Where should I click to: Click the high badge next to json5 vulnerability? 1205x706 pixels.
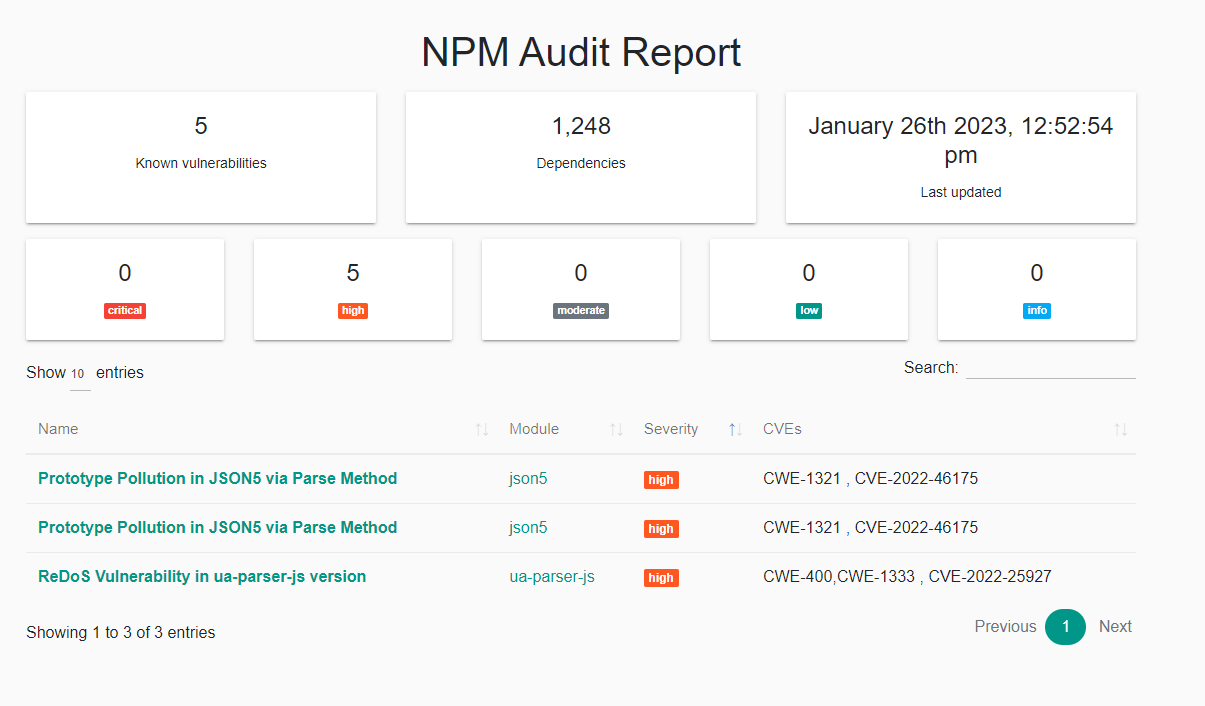pyautogui.click(x=661, y=479)
